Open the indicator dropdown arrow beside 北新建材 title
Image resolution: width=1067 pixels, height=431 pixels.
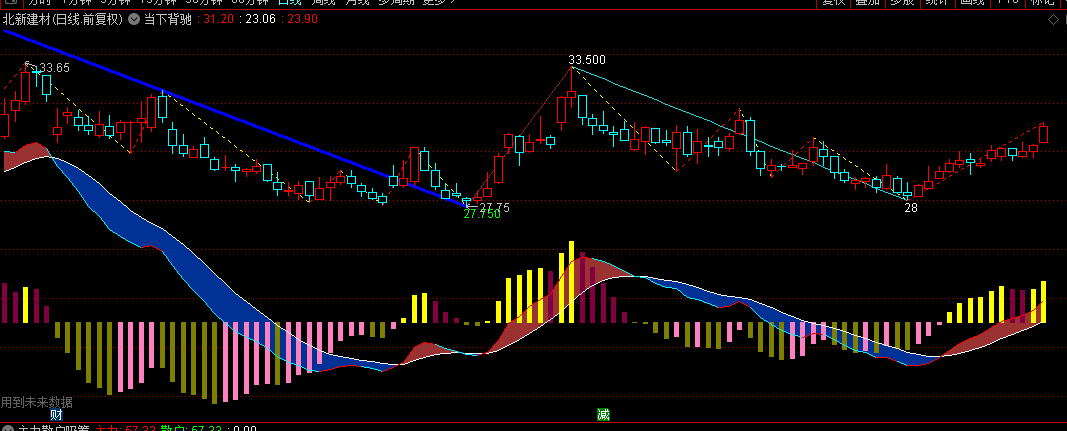[133, 20]
